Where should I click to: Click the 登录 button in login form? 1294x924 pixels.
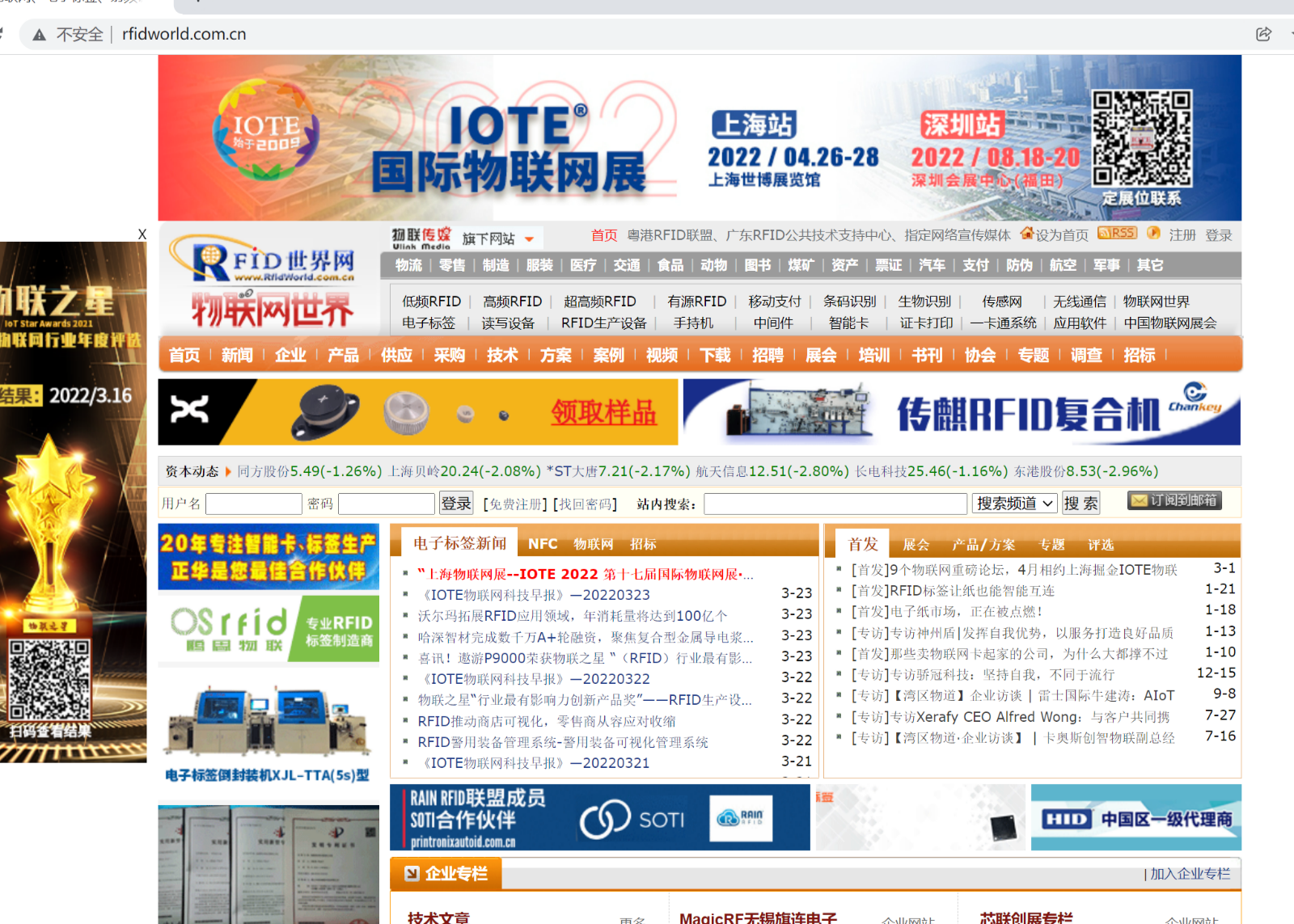(456, 504)
